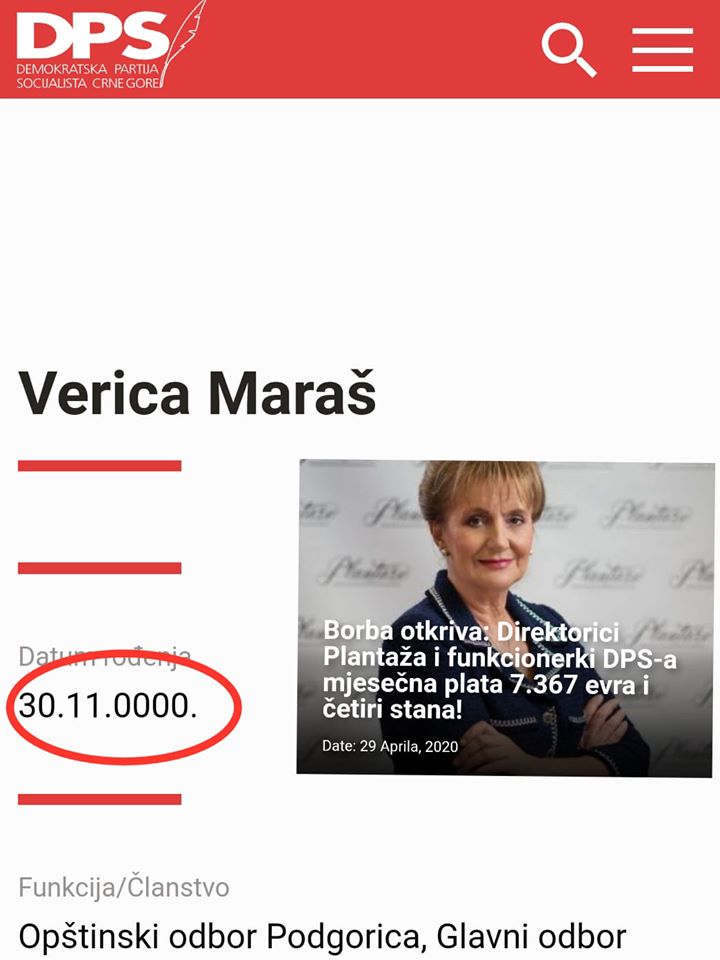This screenshot has width=720, height=960.
Task: Click the Borba otkriva article headline
Action: click(x=500, y=670)
